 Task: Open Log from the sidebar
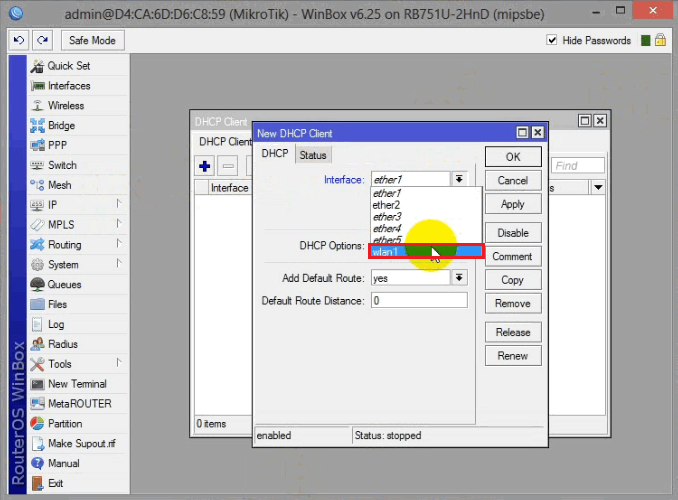(79, 324)
